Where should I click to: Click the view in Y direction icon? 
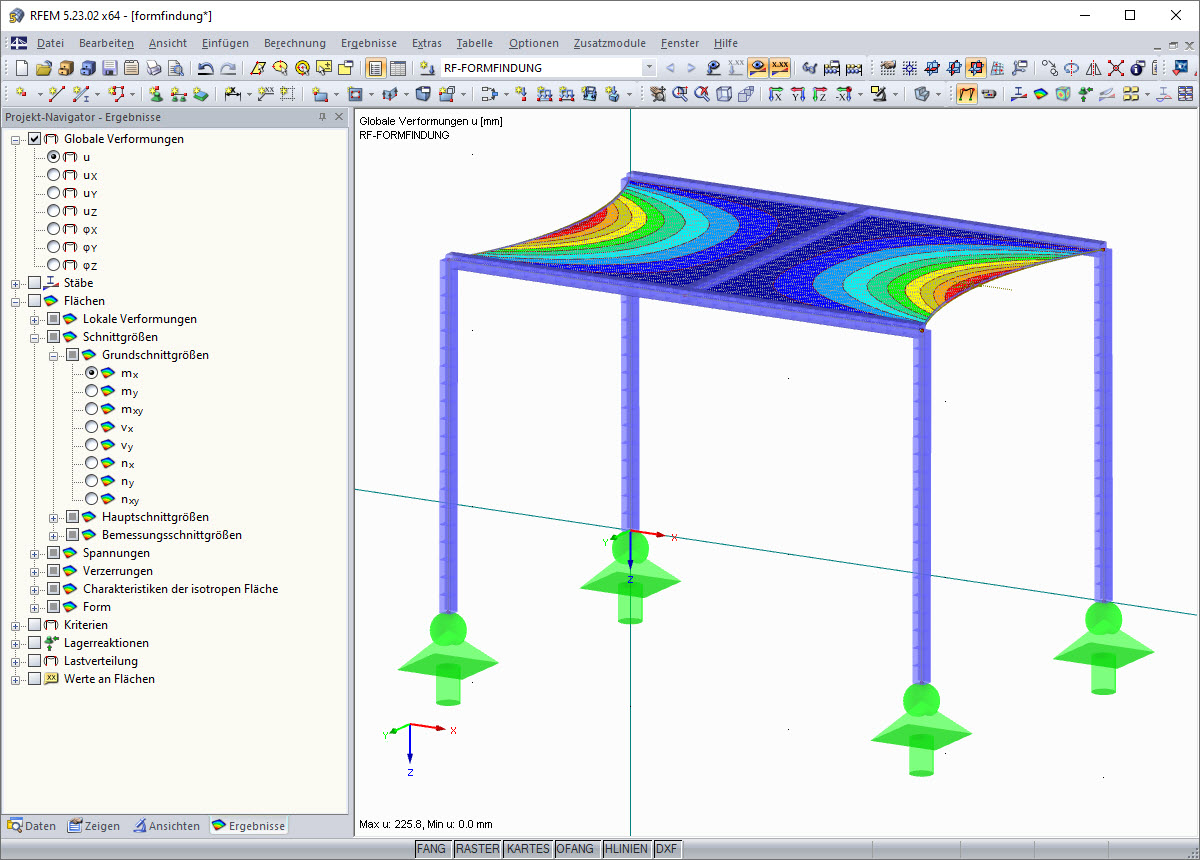click(x=797, y=94)
